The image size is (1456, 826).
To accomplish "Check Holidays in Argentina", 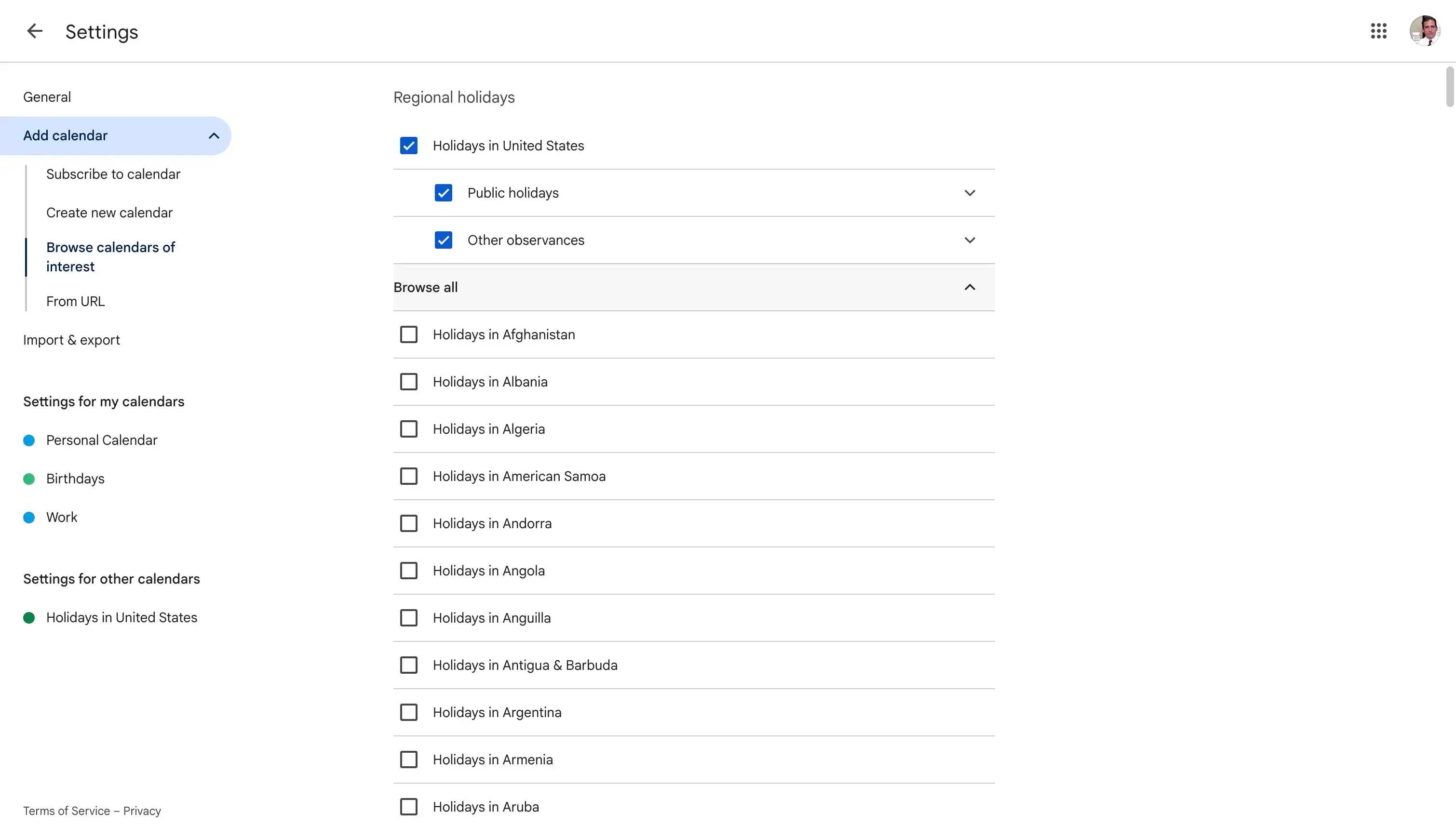I will click(x=409, y=712).
